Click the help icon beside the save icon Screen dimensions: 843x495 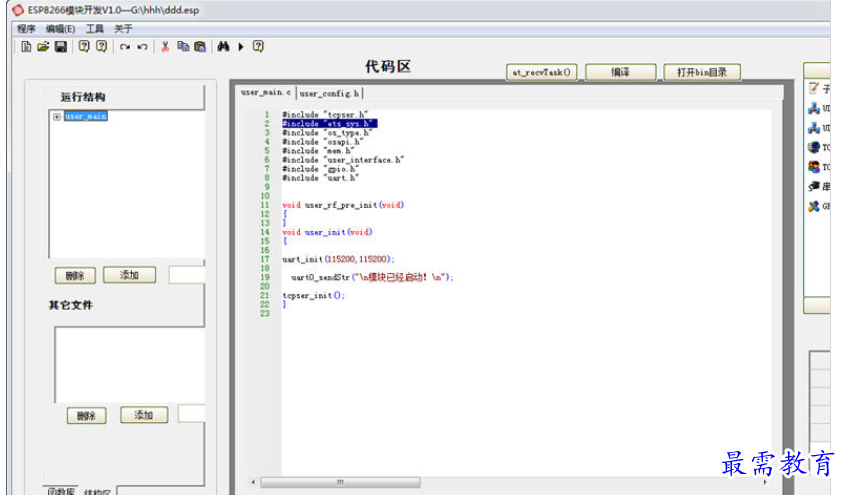click(84, 46)
